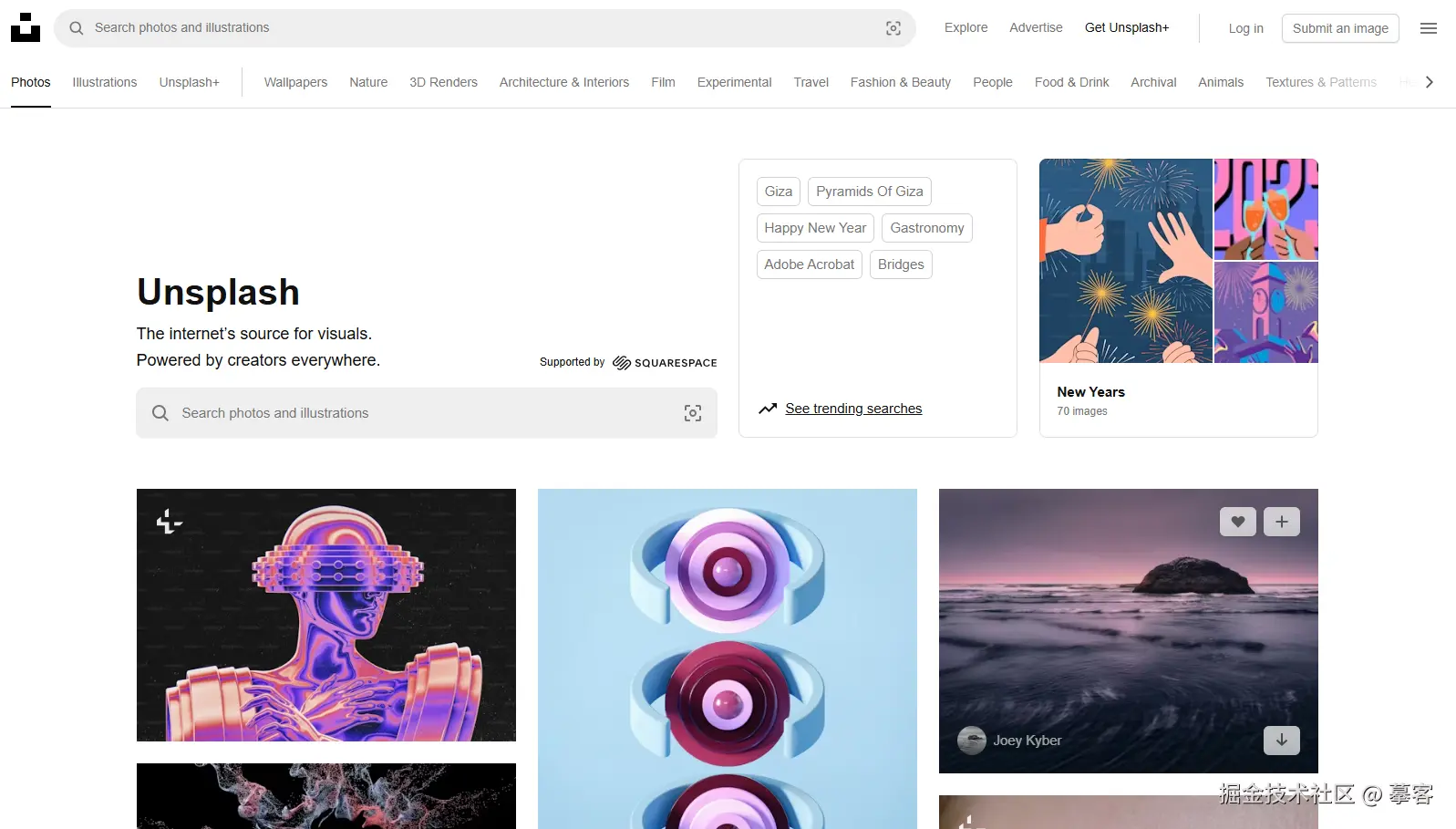Screen dimensions: 1456x829
Task: Open the Fashion & Beauty category
Action: click(x=901, y=82)
